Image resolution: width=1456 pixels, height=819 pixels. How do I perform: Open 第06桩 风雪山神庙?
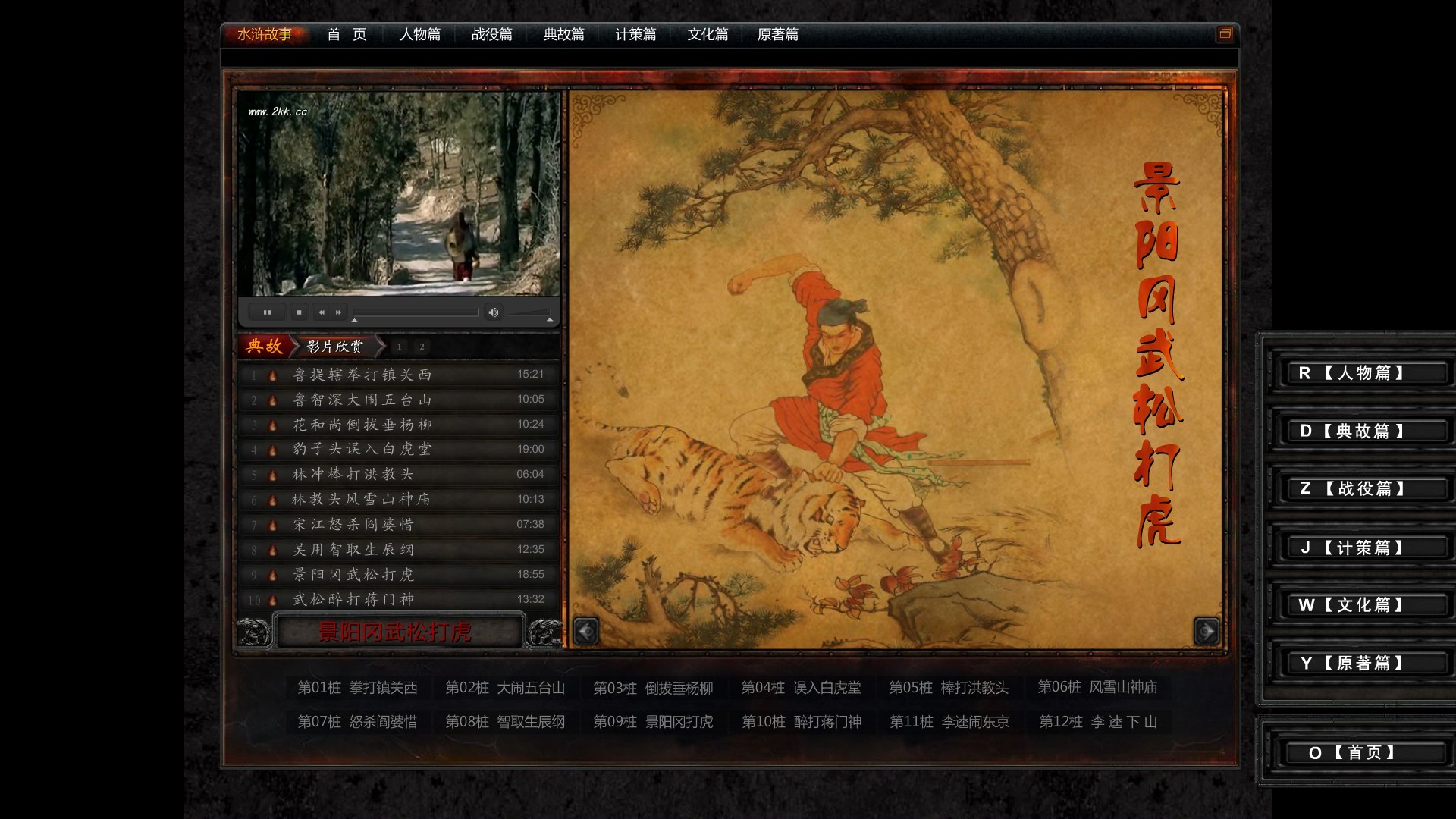click(x=1097, y=688)
